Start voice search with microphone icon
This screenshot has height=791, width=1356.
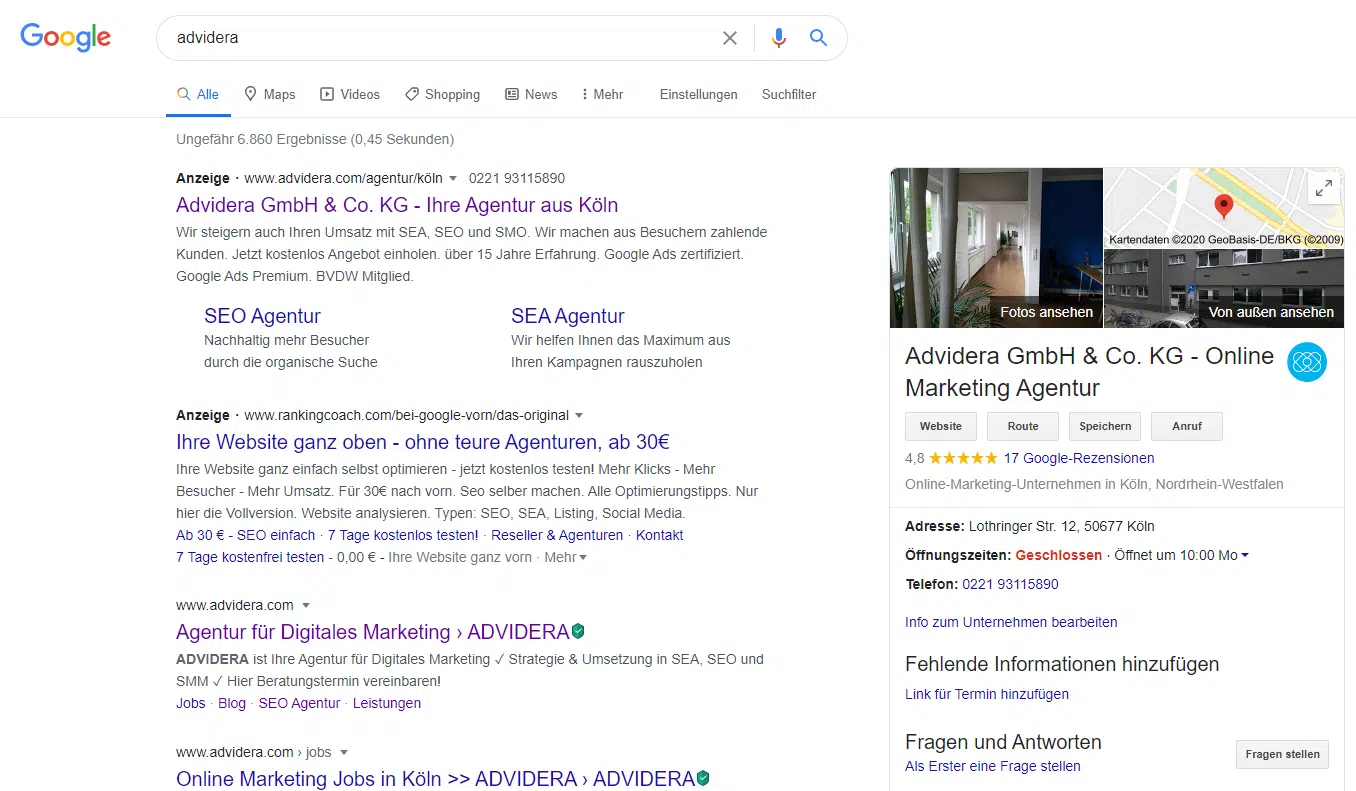click(779, 38)
